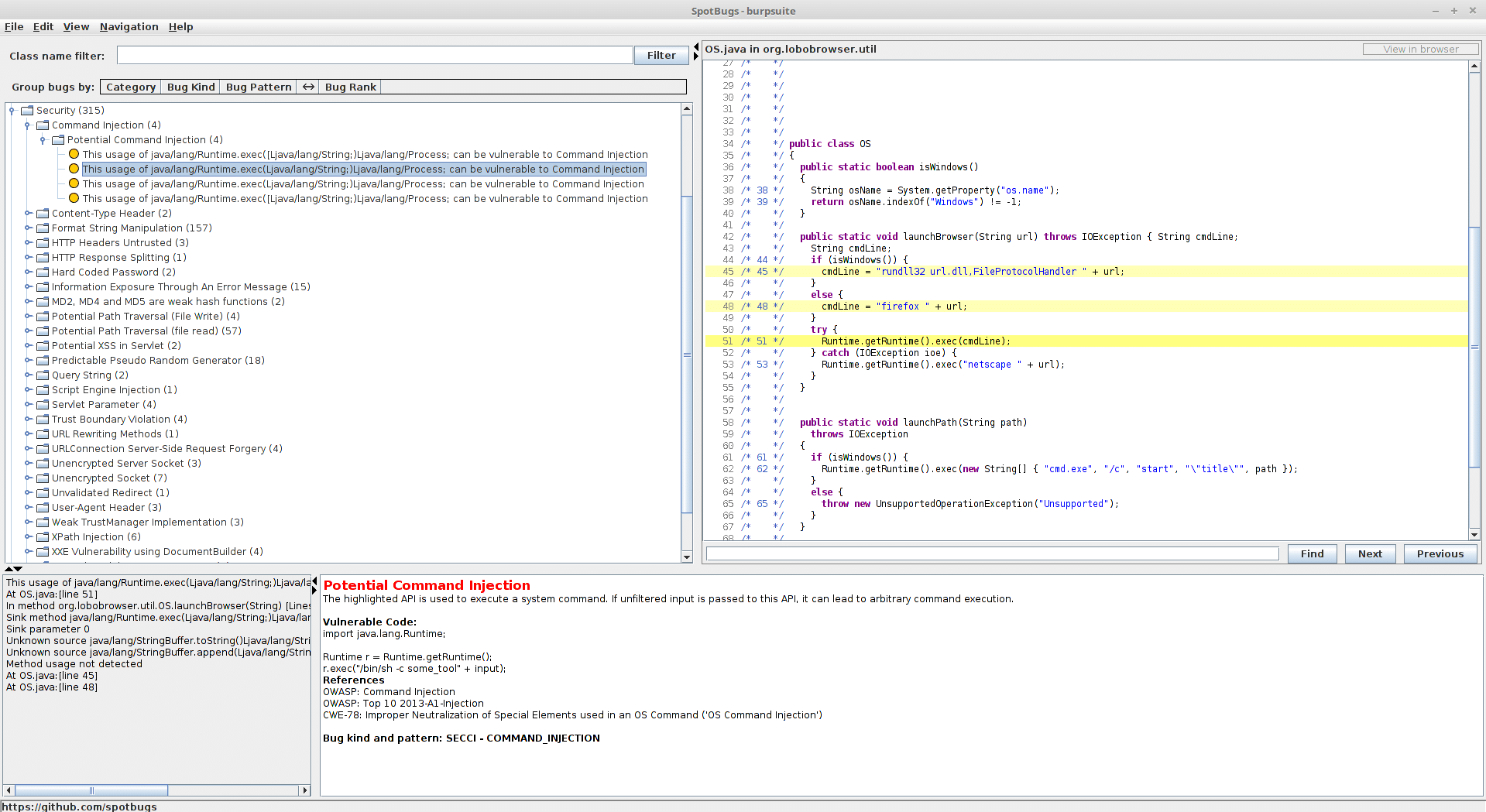
Task: Expand HTTP Headers Untrusted node
Action: pyautogui.click(x=27, y=243)
